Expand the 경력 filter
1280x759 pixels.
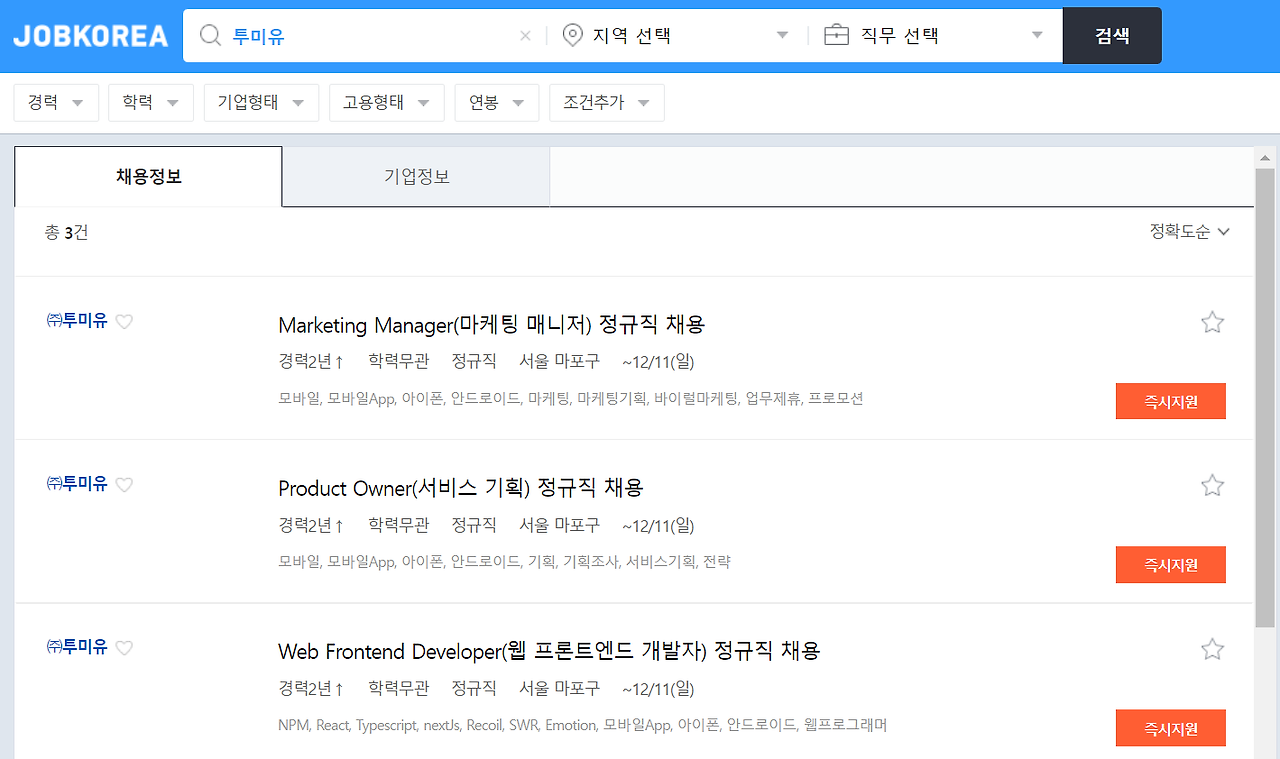(56, 102)
